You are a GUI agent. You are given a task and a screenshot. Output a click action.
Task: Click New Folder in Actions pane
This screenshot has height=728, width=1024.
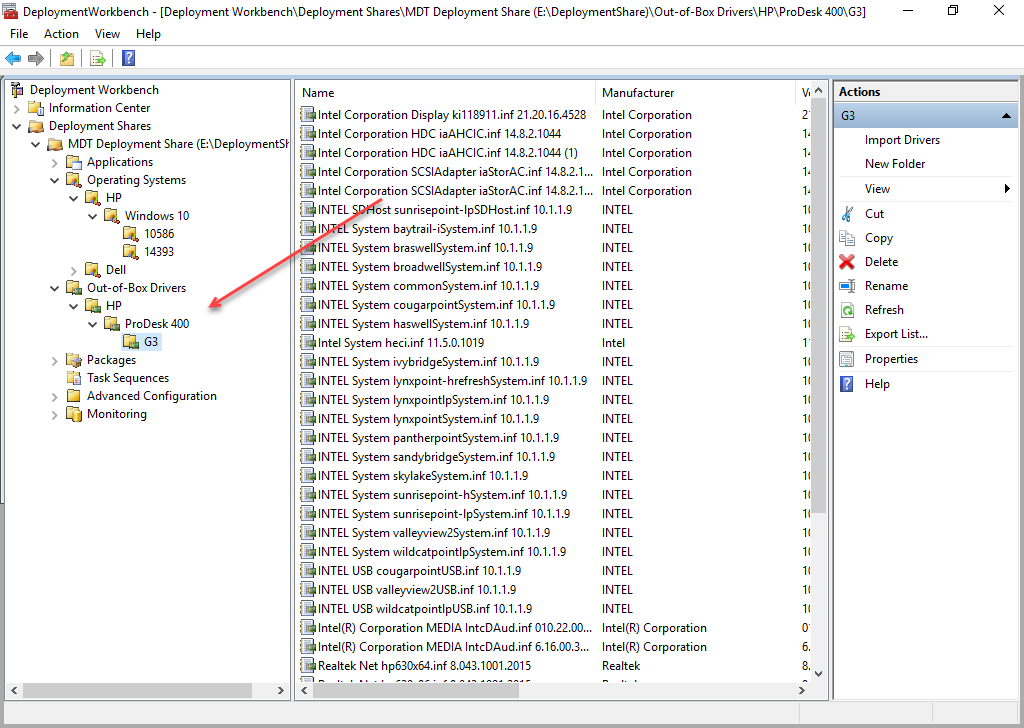895,164
